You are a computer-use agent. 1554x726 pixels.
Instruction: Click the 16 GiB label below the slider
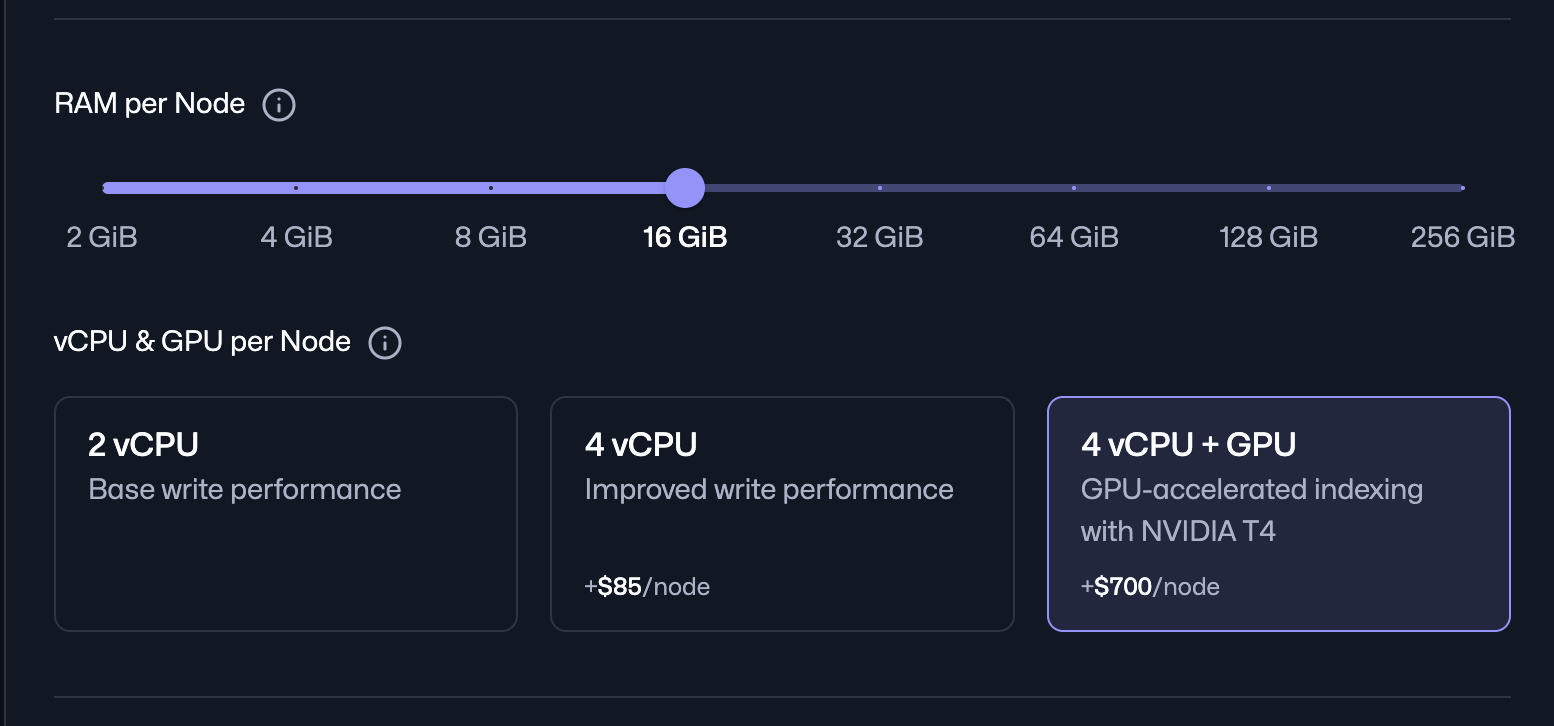pos(684,237)
